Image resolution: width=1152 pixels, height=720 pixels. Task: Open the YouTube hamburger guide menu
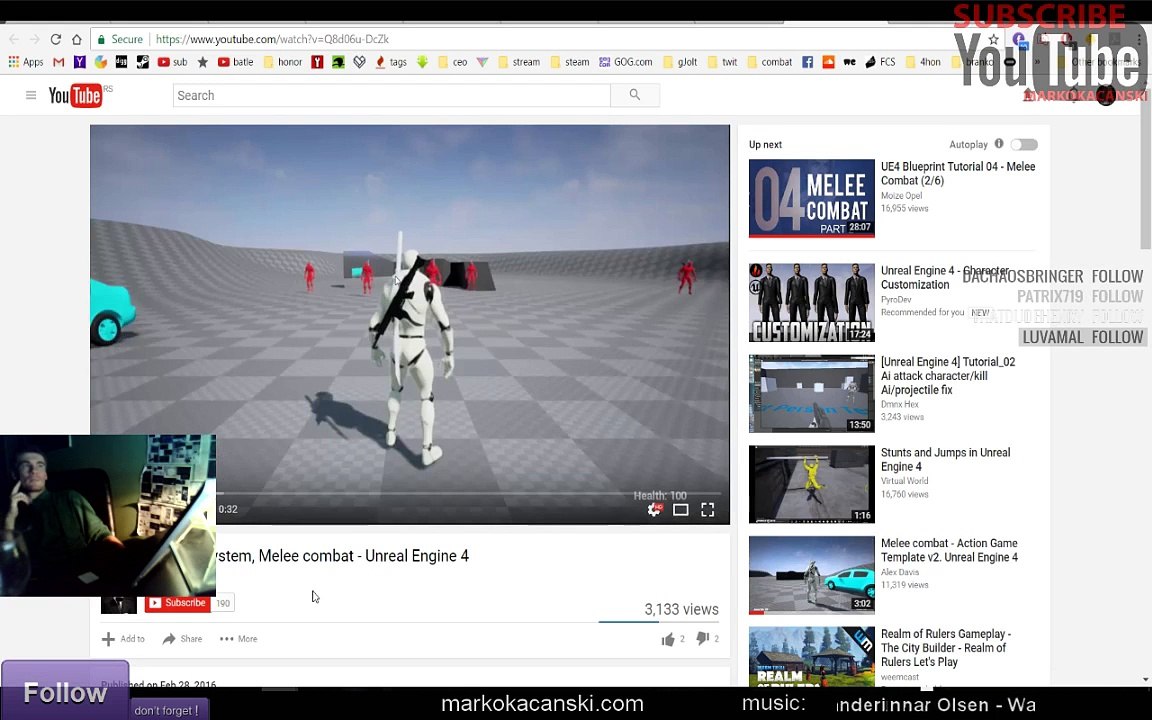click(31, 95)
